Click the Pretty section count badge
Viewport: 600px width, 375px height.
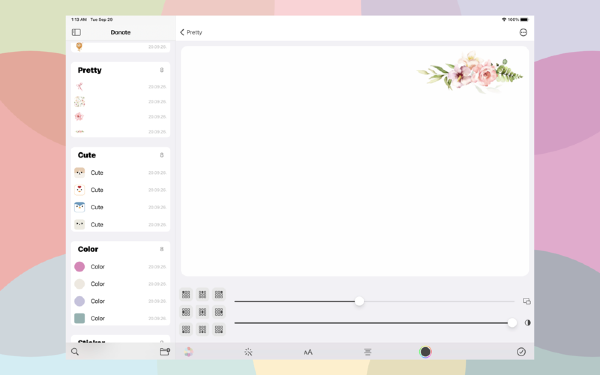(161, 70)
